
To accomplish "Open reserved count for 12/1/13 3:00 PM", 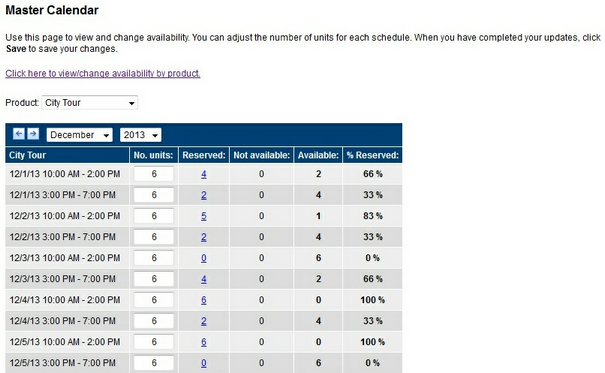I will (x=203, y=195).
